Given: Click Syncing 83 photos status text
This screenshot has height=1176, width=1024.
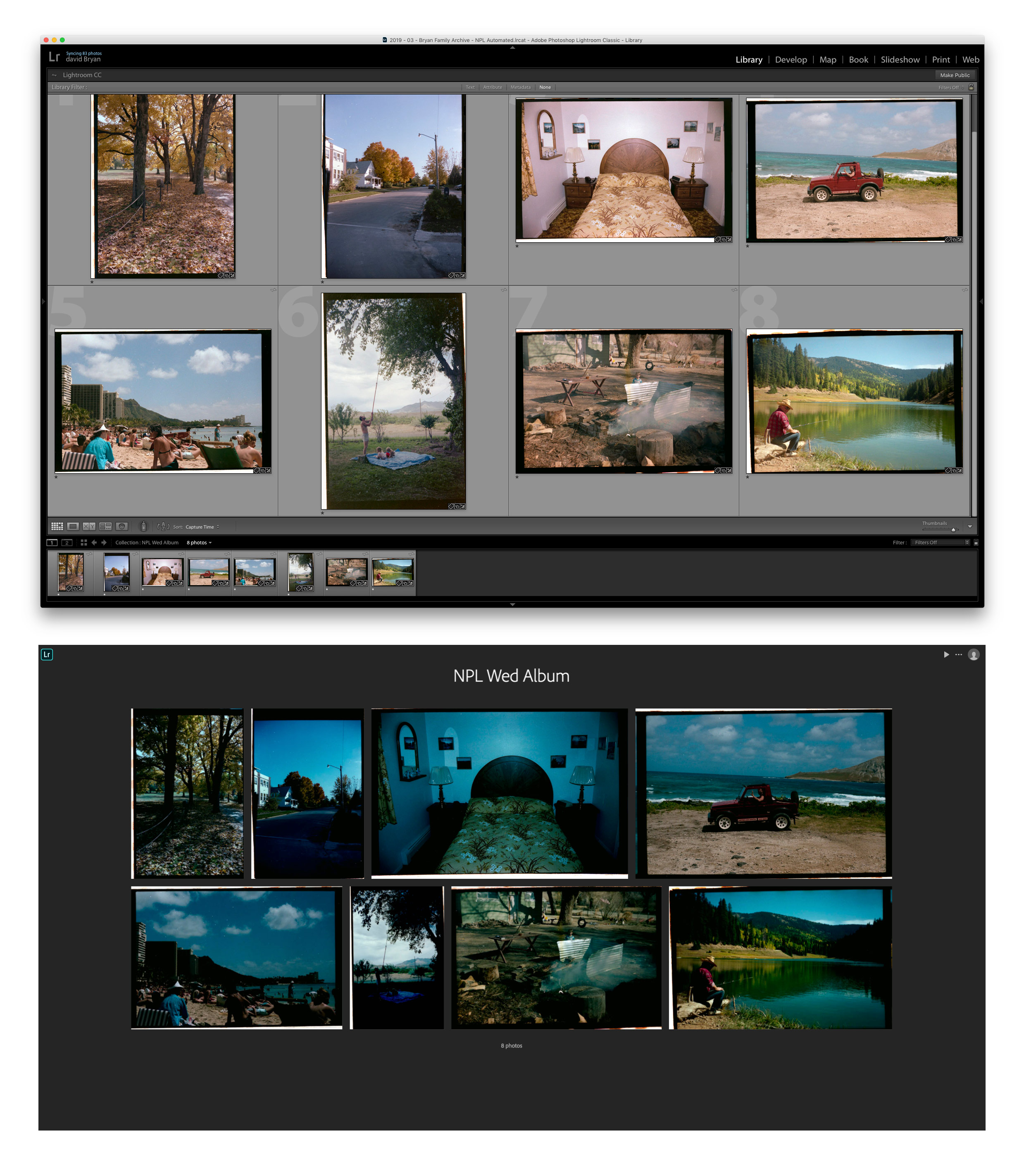Looking at the screenshot, I should [x=84, y=53].
